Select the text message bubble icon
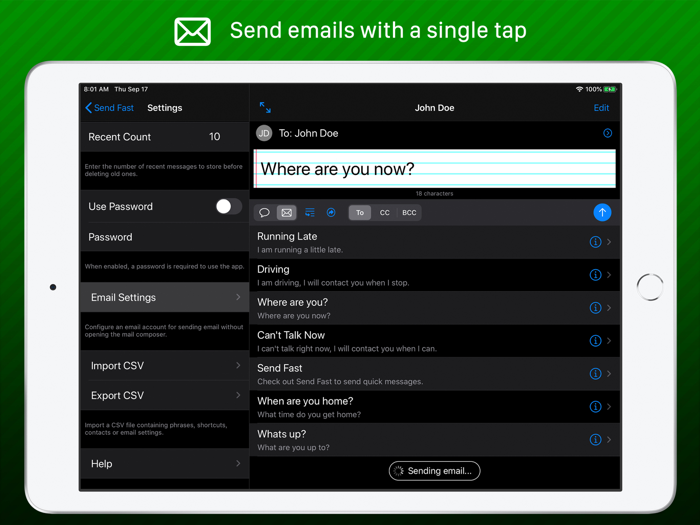 pos(264,212)
